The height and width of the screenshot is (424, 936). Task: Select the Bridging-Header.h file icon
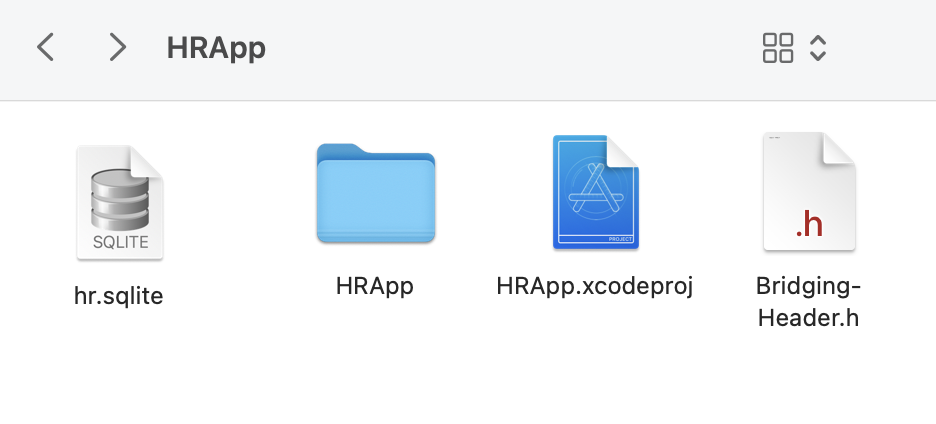809,192
